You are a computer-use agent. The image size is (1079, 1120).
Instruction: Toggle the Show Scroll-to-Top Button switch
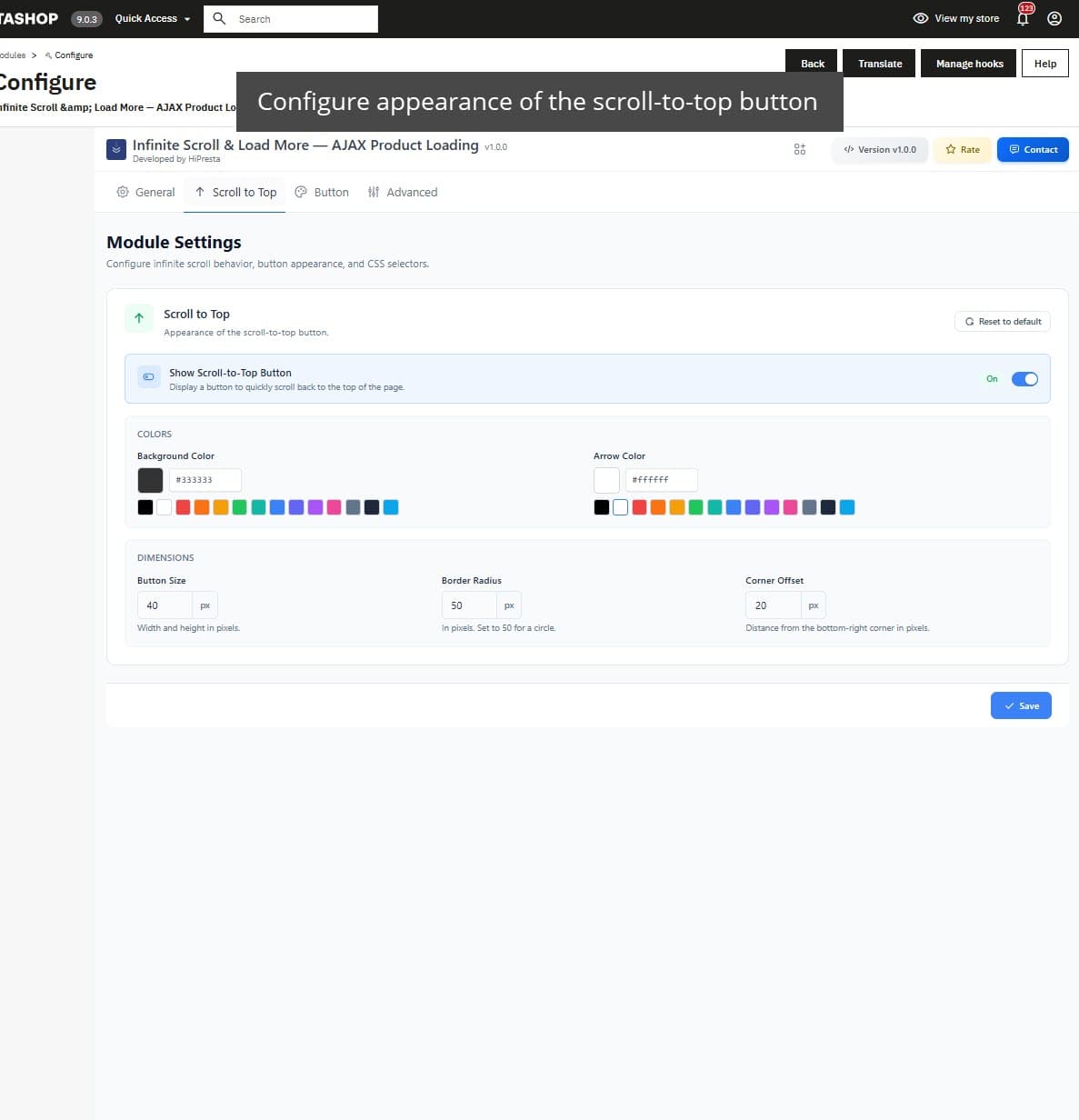pos(1024,379)
